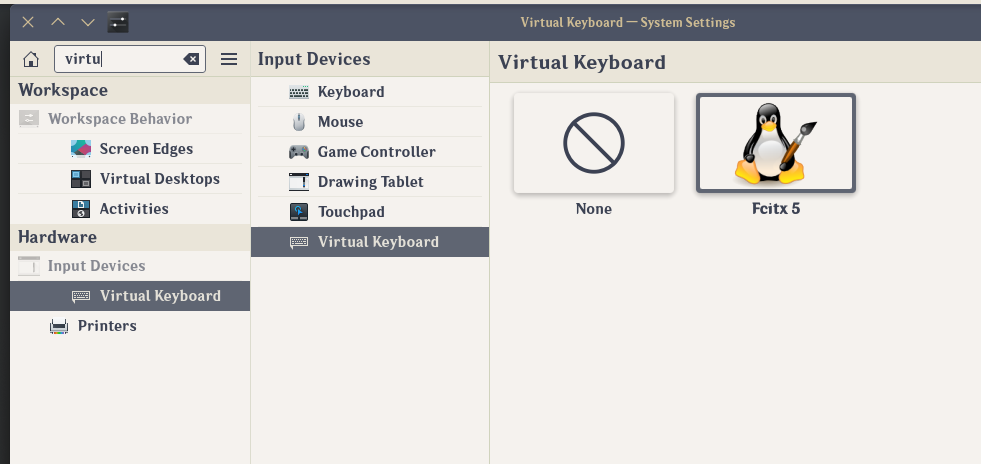The width and height of the screenshot is (981, 464).
Task: Open Game Controller settings
Action: pos(370,152)
